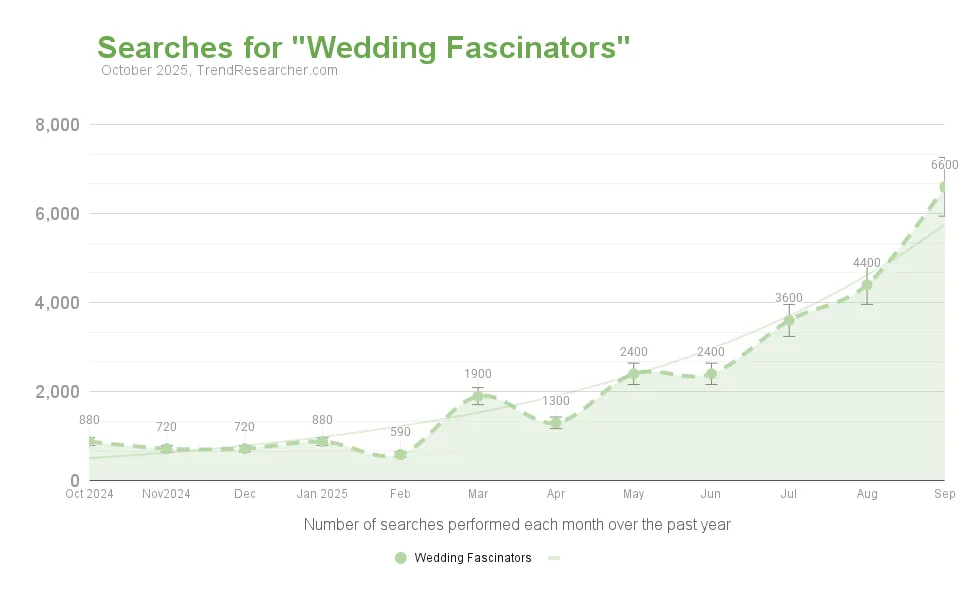Toggle the trendline legend dash
This screenshot has height=603, width=975.
554,558
